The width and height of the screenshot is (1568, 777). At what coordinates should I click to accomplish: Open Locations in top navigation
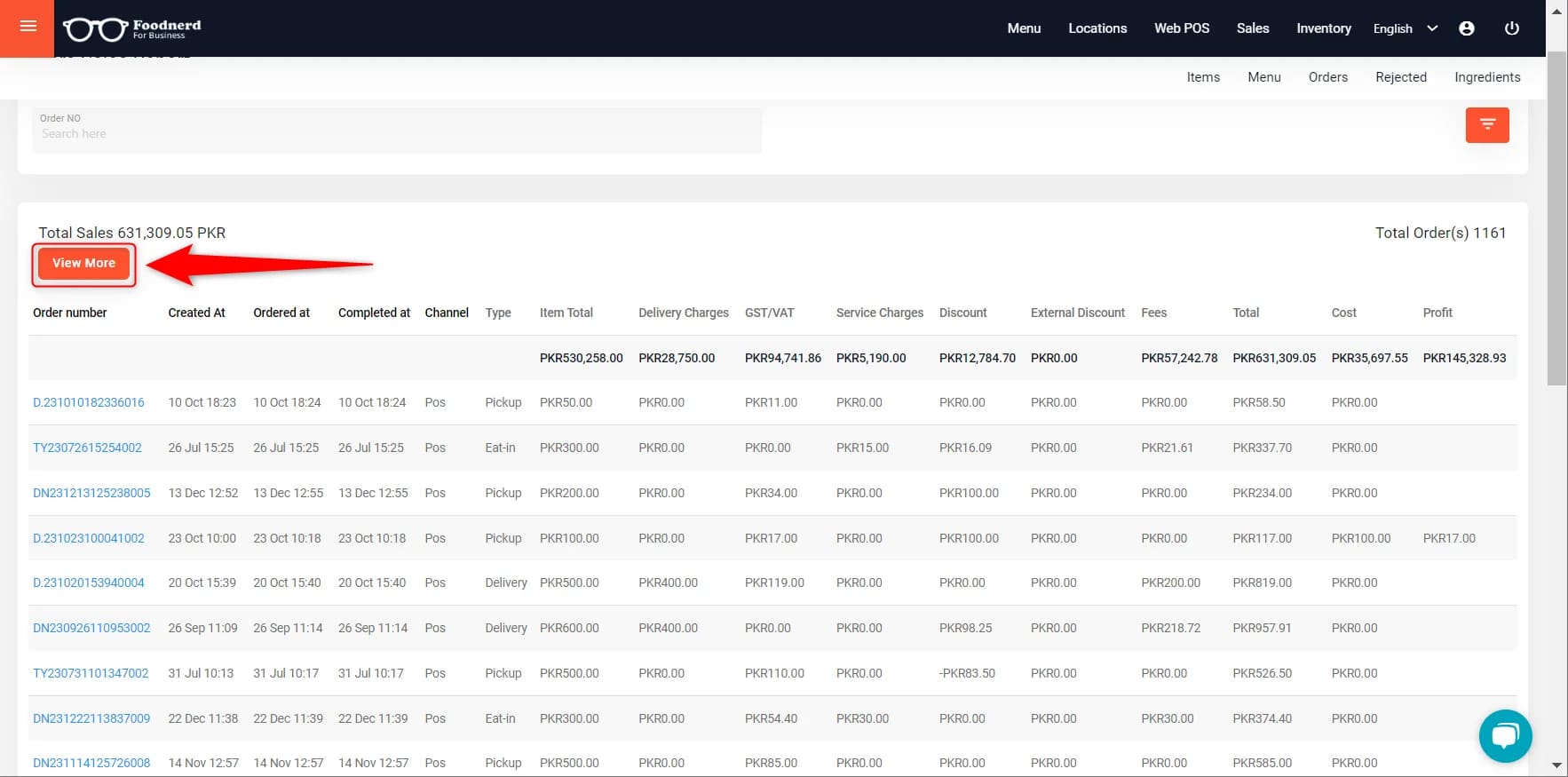(1097, 28)
